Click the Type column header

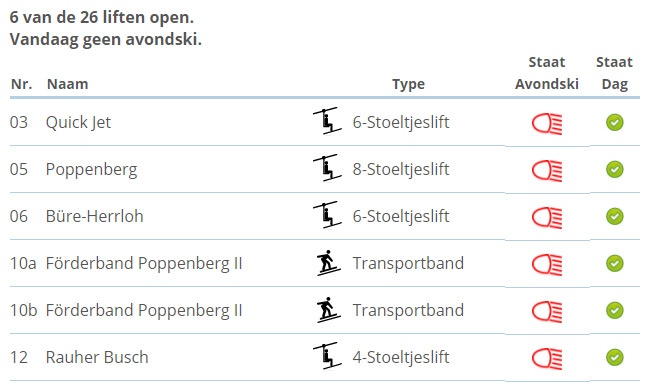pos(408,84)
